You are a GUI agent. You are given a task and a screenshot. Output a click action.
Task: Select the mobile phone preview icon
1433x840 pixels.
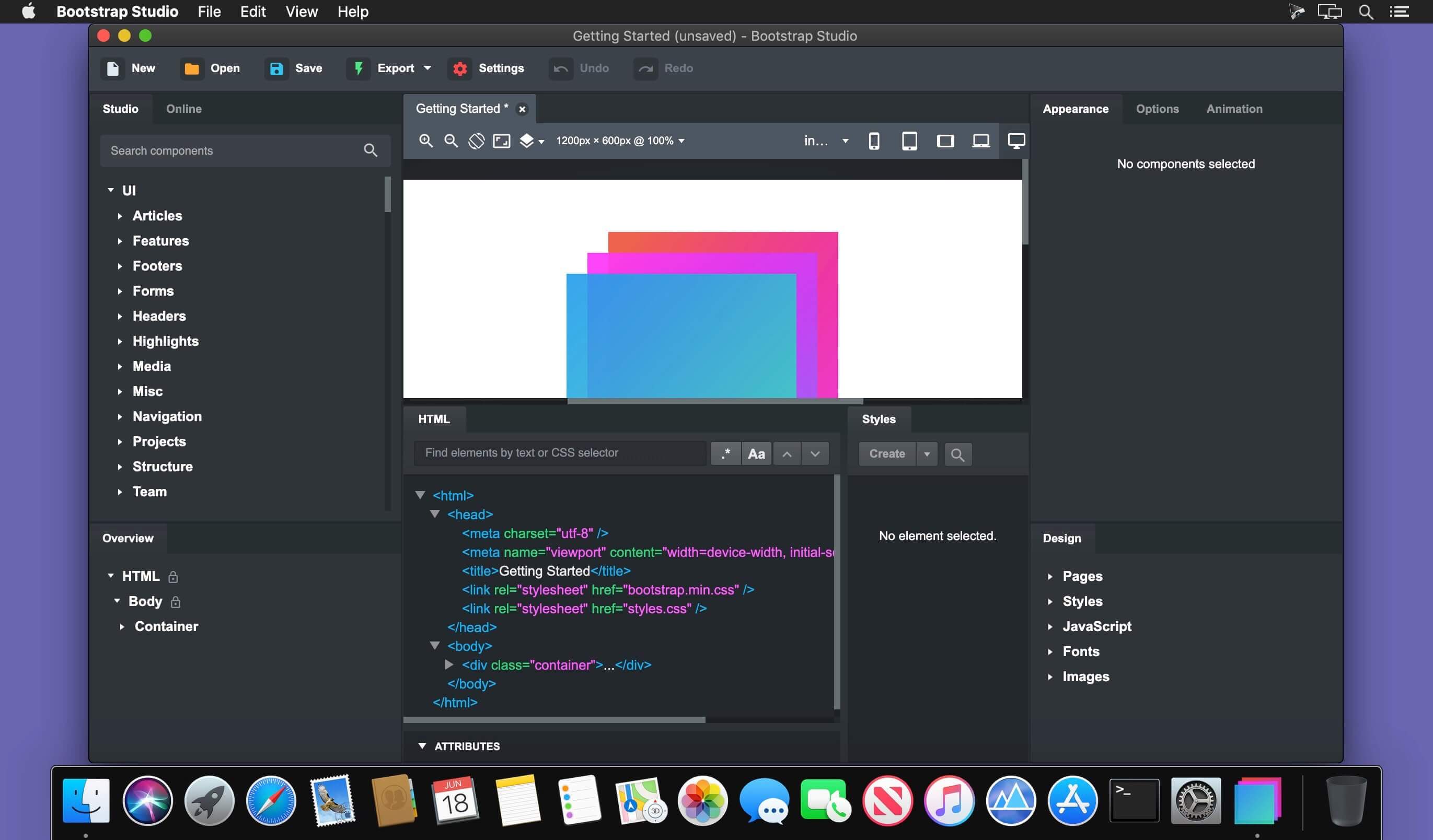874,141
